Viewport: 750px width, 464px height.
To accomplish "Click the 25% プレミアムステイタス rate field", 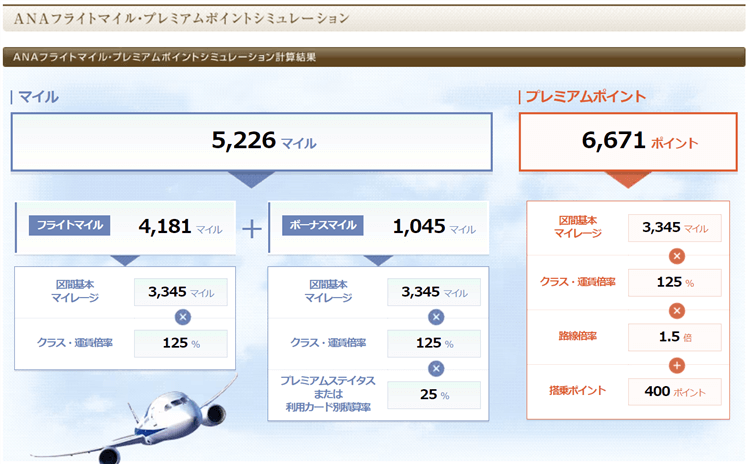I will (434, 395).
